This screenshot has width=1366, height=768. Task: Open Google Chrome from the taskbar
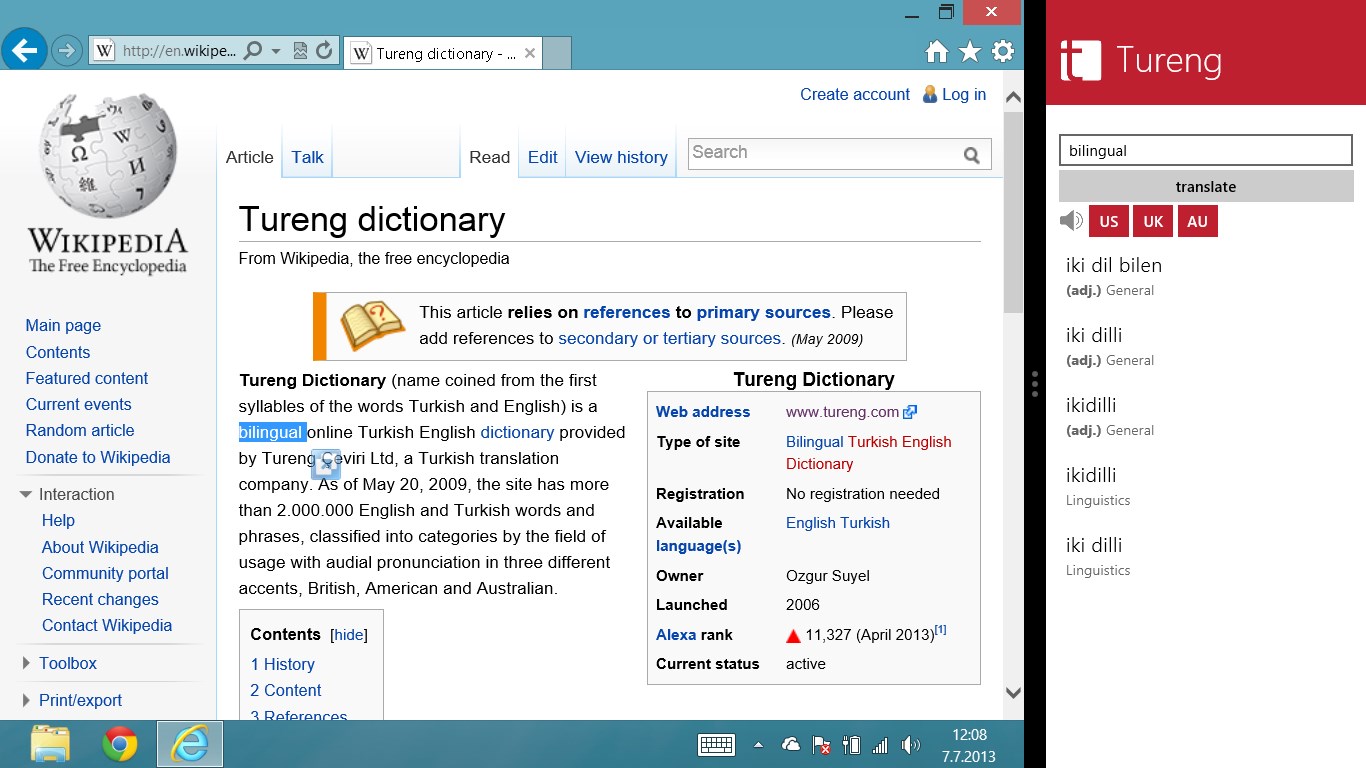coord(119,744)
